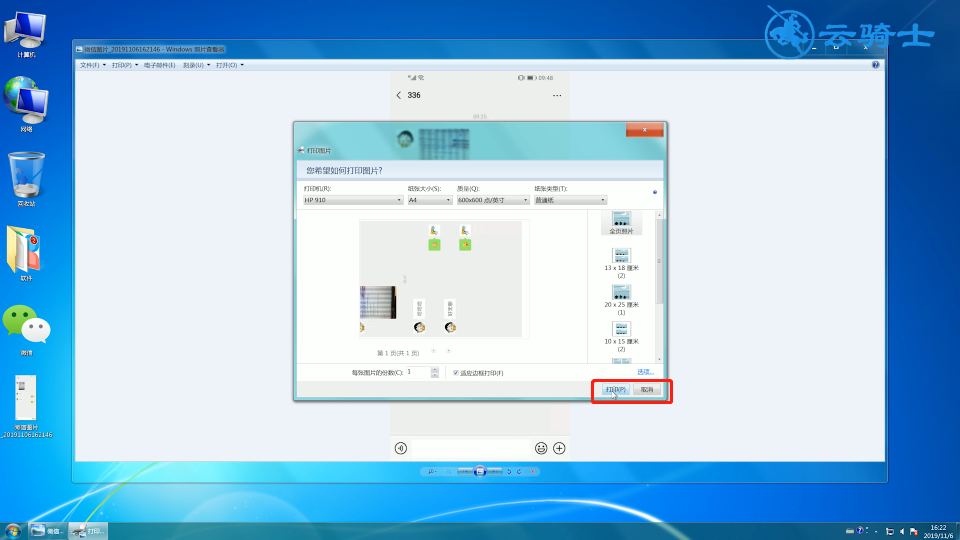The width and height of the screenshot is (960, 540).
Task: Select the 20 x 25 cm layout
Action: pyautogui.click(x=621, y=300)
